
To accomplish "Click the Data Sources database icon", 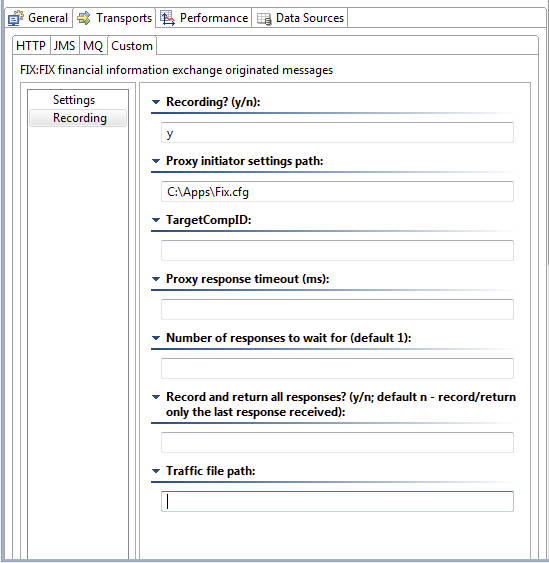I will coord(264,19).
